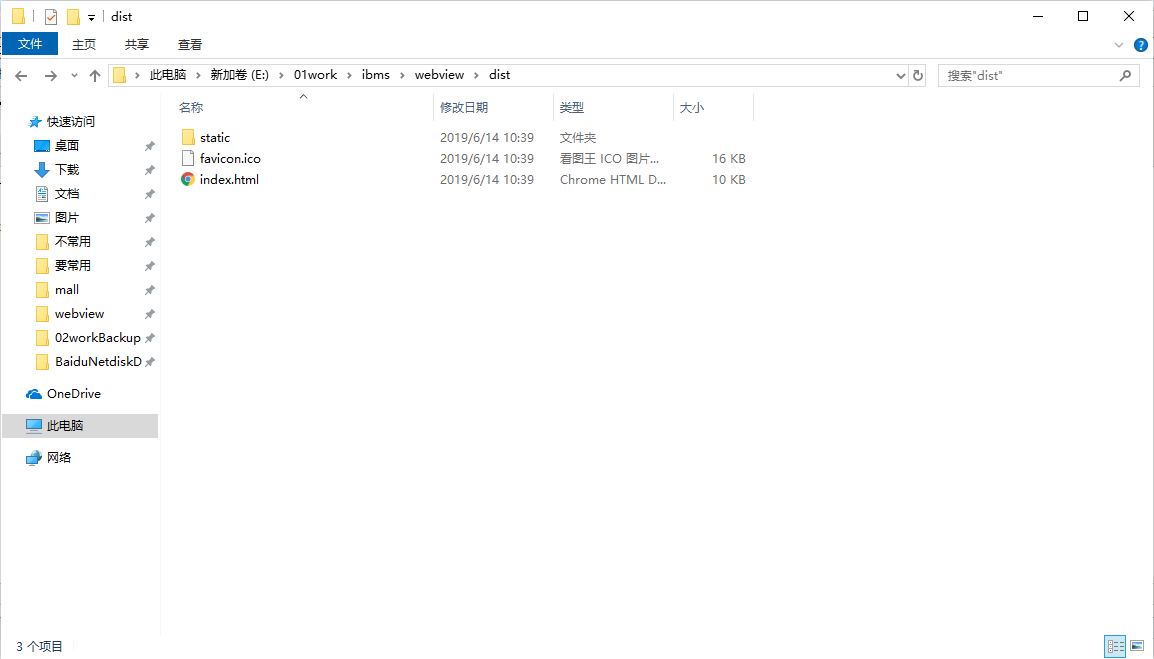Select the Details view icon in the status bar
The image size is (1154, 659).
click(x=1115, y=646)
